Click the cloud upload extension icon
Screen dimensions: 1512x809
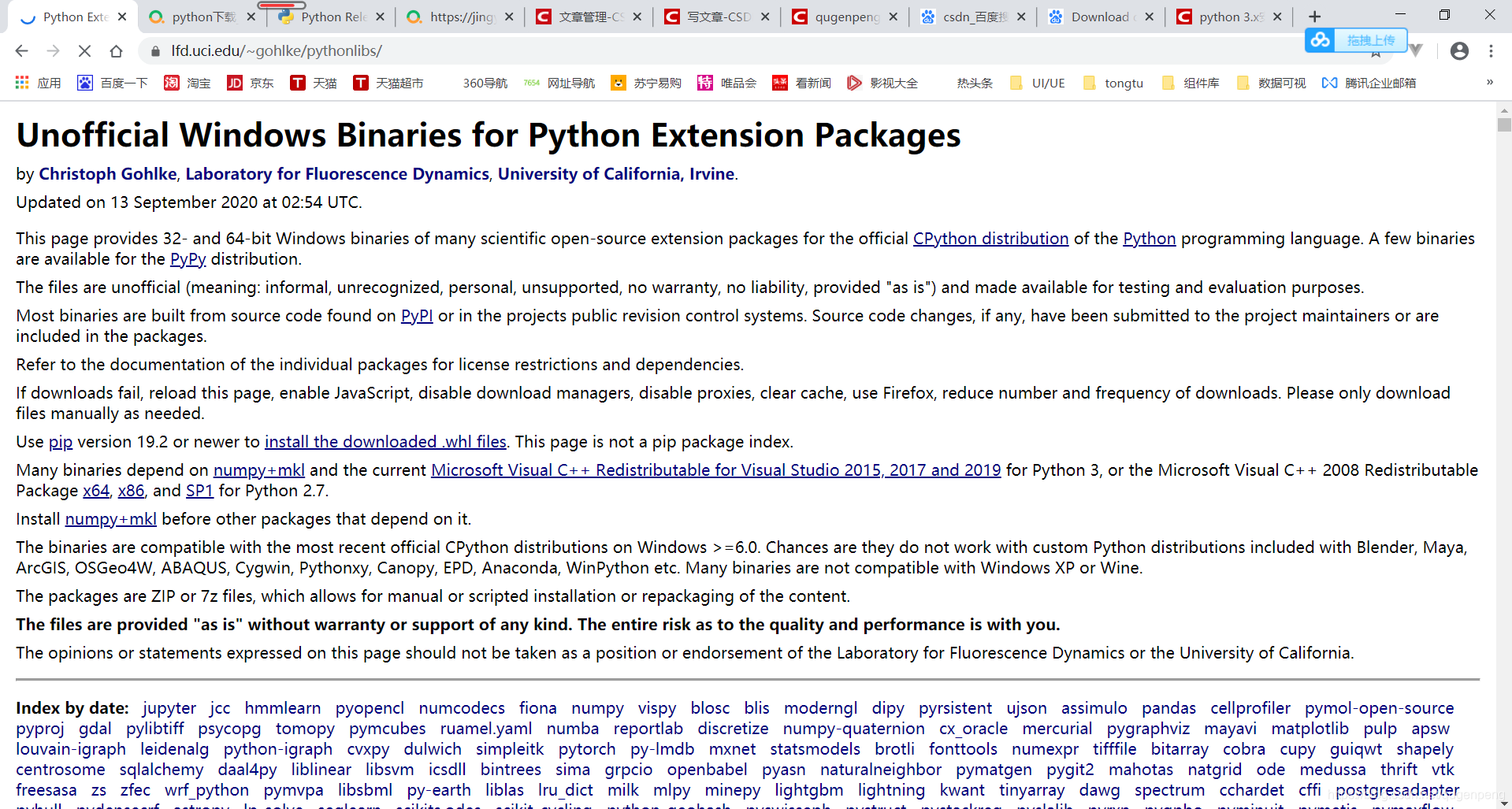tap(1321, 39)
